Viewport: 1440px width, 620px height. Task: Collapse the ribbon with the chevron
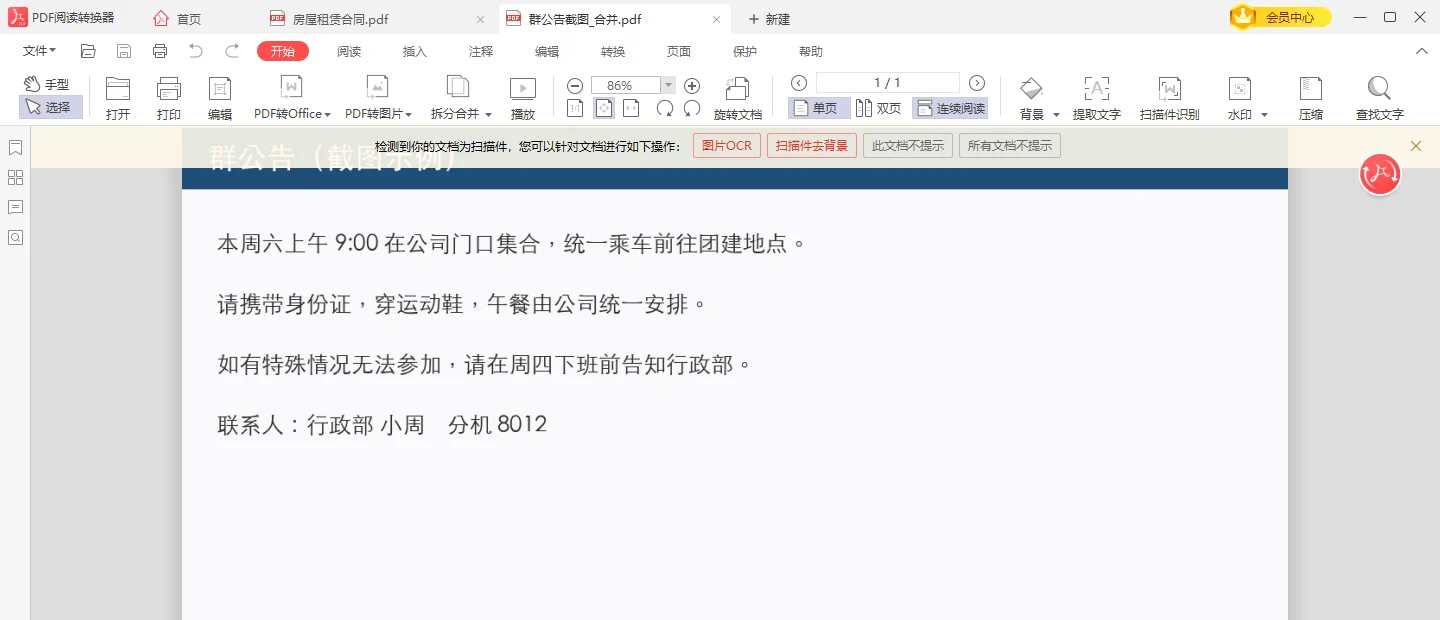tap(1422, 51)
